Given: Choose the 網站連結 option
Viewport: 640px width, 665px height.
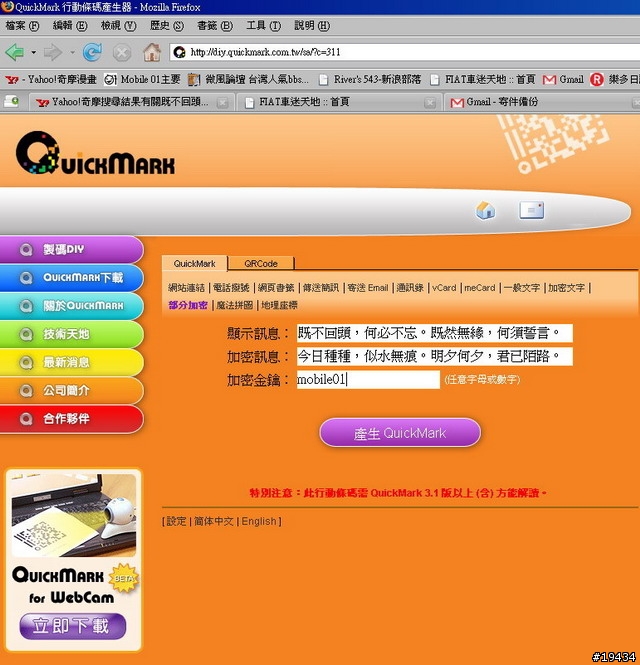Looking at the screenshot, I should pyautogui.click(x=186, y=288).
